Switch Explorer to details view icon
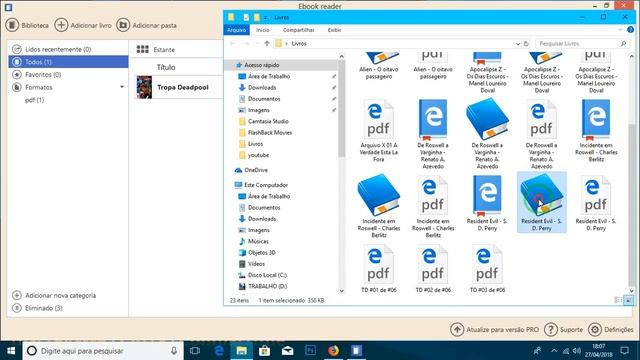 (618, 300)
